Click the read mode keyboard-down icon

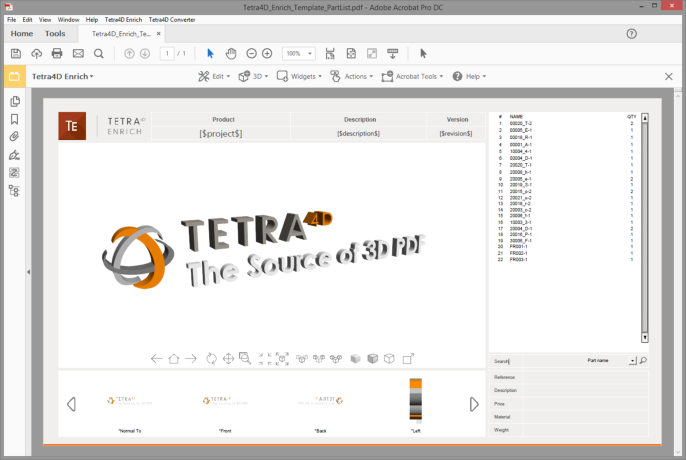click(392, 53)
